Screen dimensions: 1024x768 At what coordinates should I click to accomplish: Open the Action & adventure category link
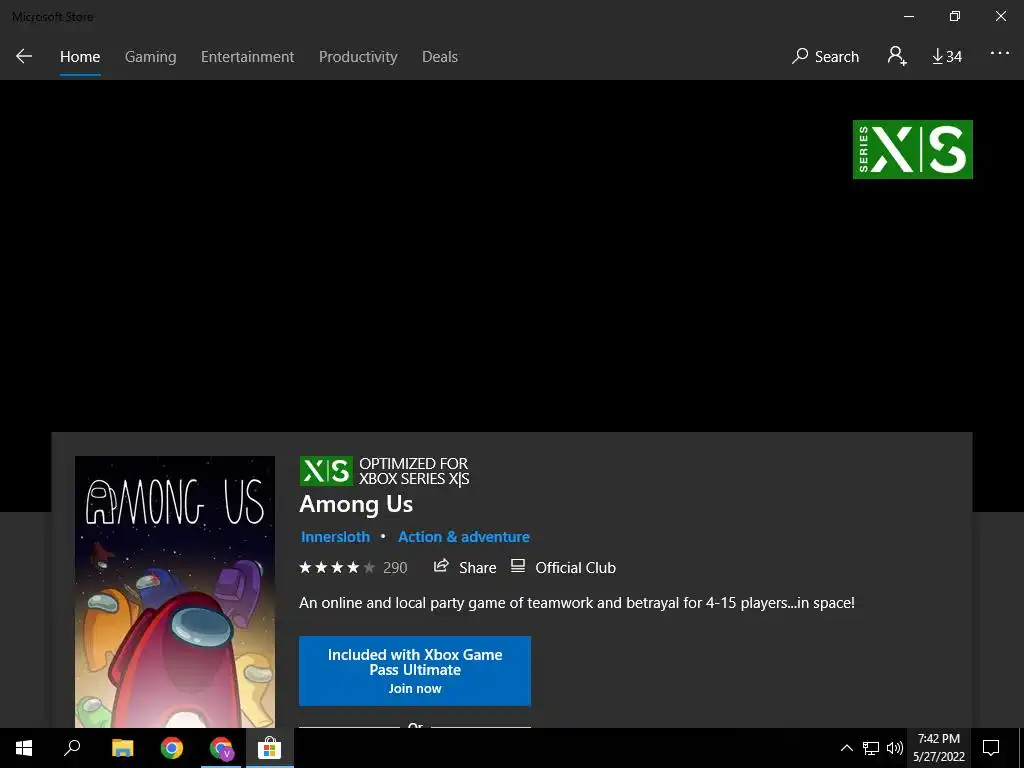464,537
